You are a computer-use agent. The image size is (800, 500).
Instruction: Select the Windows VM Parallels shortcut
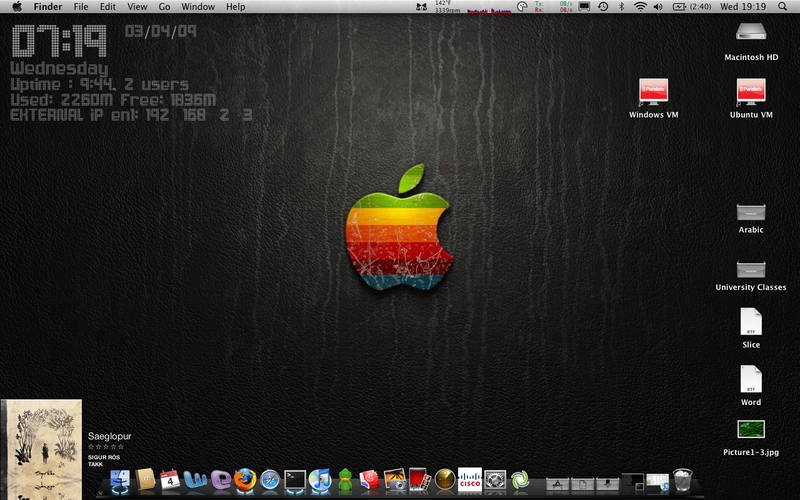click(654, 98)
